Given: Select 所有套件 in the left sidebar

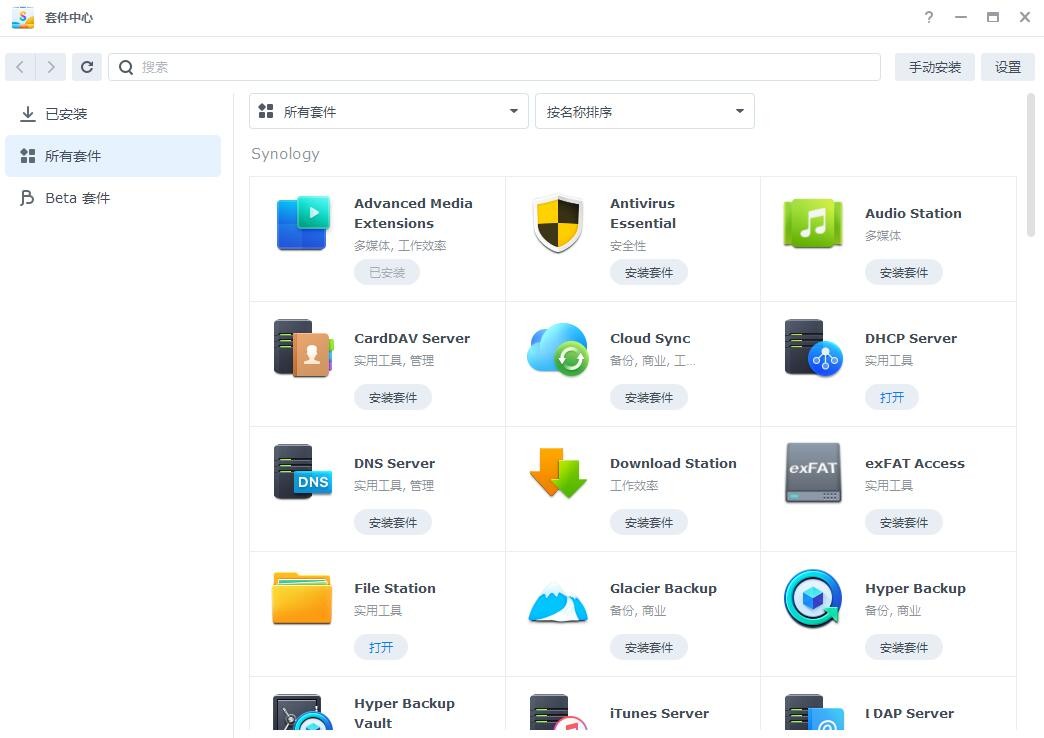Looking at the screenshot, I should (73, 156).
